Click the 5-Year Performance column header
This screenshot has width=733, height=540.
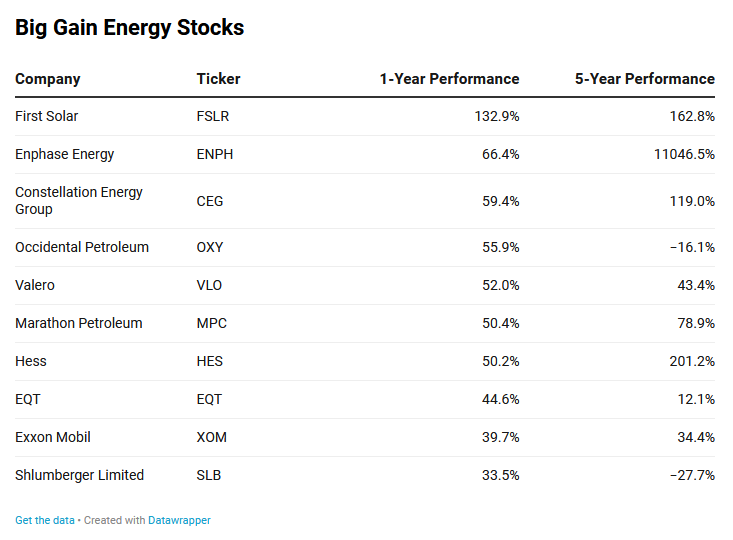pos(644,79)
